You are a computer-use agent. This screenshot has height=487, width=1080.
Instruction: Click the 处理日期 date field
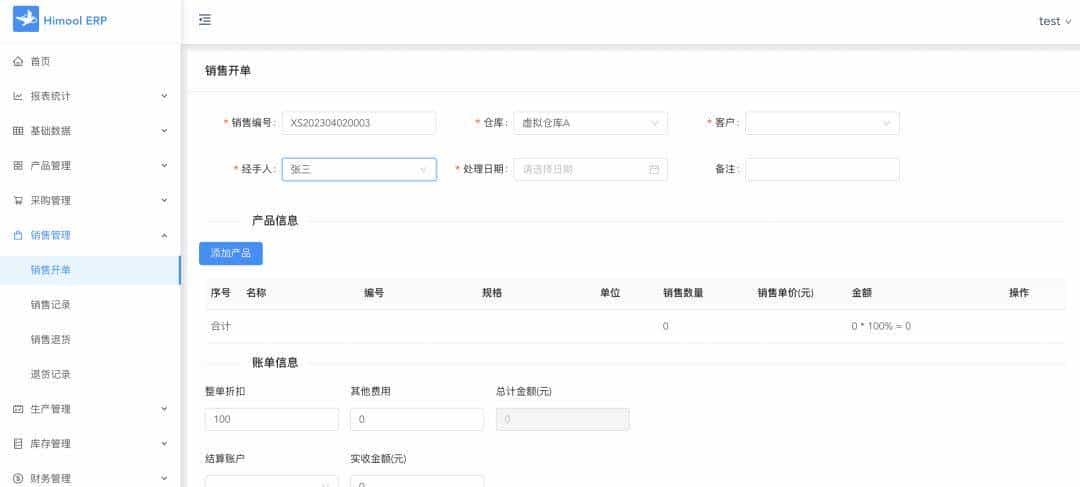pos(590,169)
